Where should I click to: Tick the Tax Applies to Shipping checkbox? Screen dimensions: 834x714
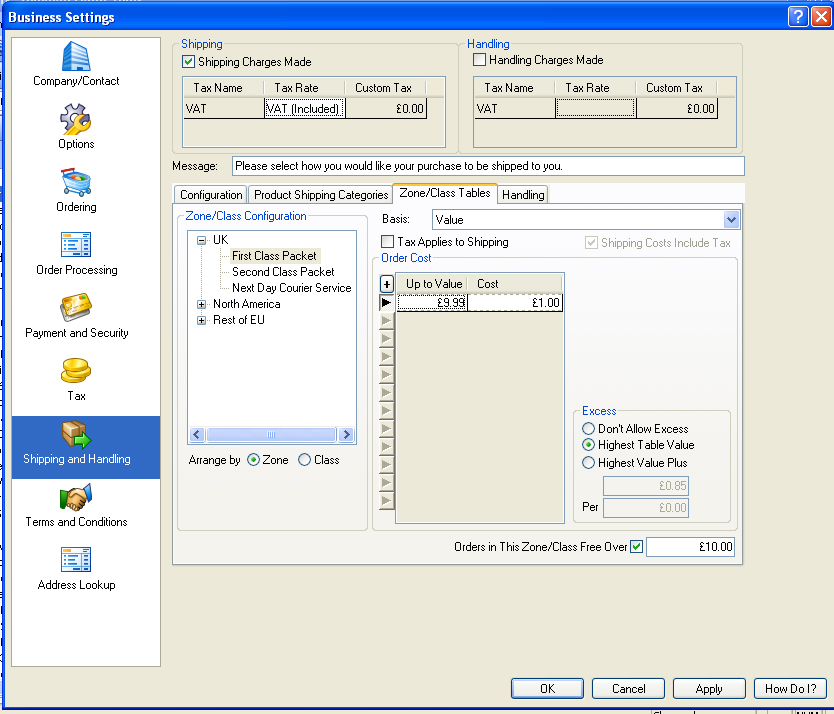388,242
